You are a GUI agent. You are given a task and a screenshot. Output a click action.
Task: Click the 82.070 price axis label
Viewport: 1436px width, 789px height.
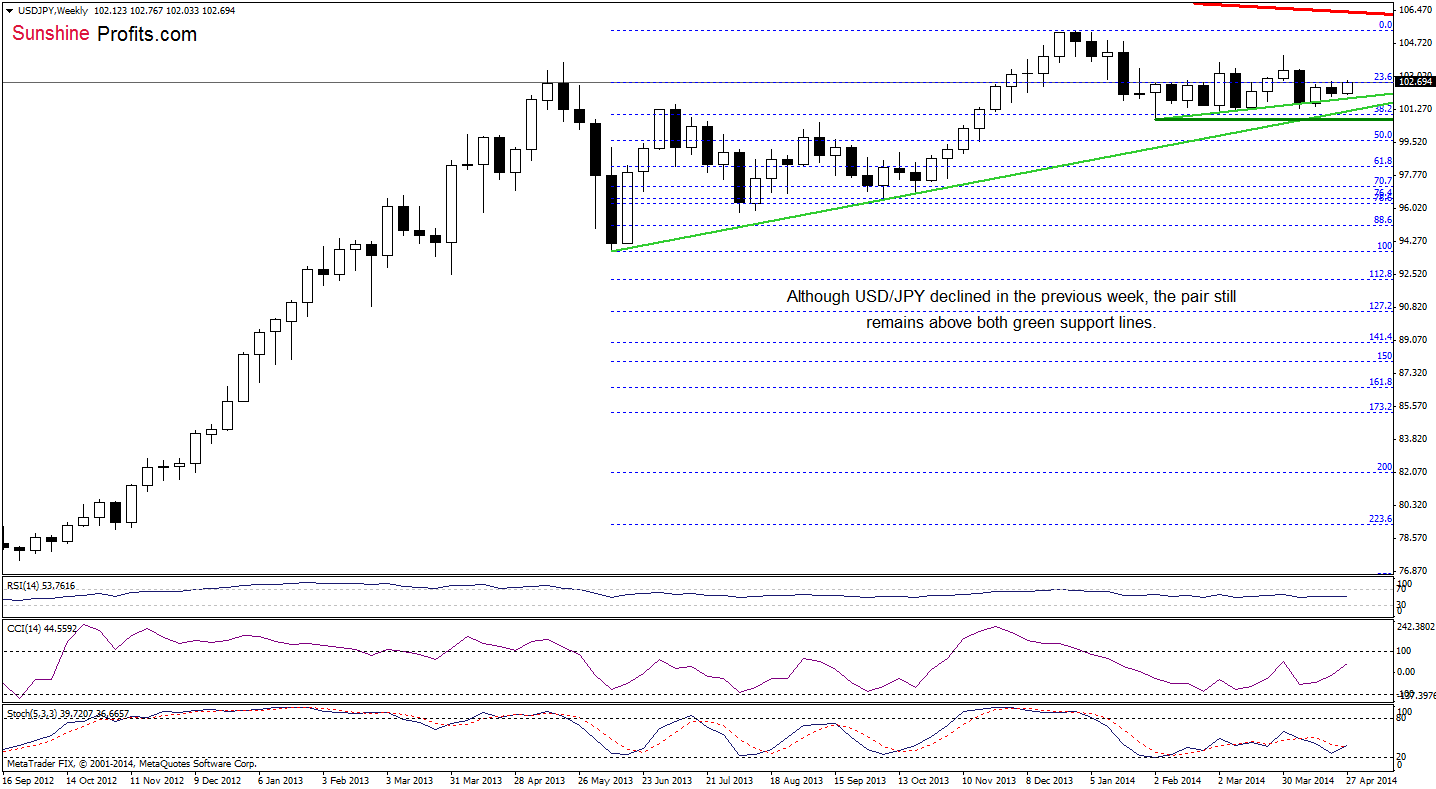(1414, 472)
